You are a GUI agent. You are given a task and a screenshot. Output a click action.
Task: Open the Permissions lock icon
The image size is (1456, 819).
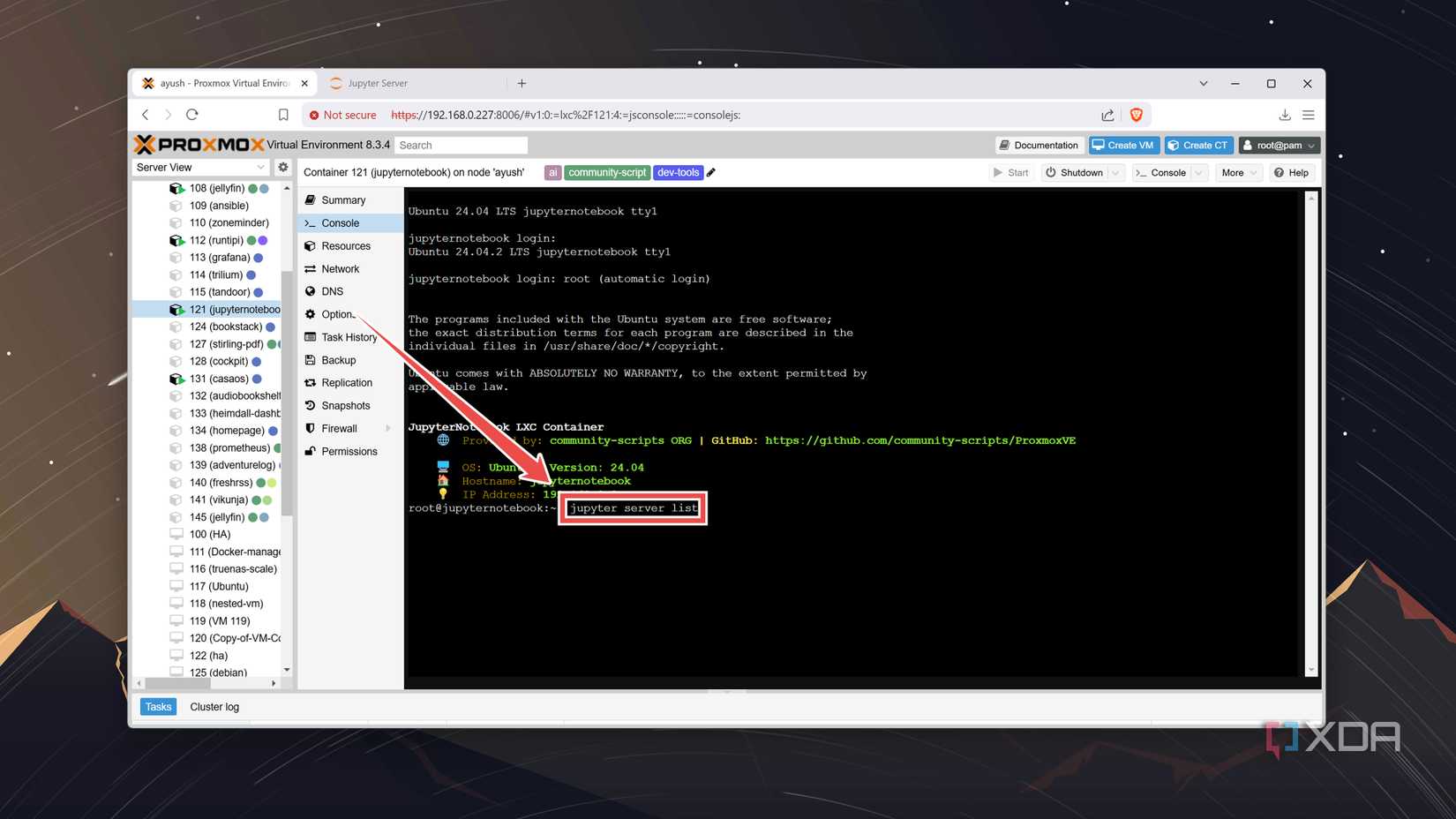point(310,451)
